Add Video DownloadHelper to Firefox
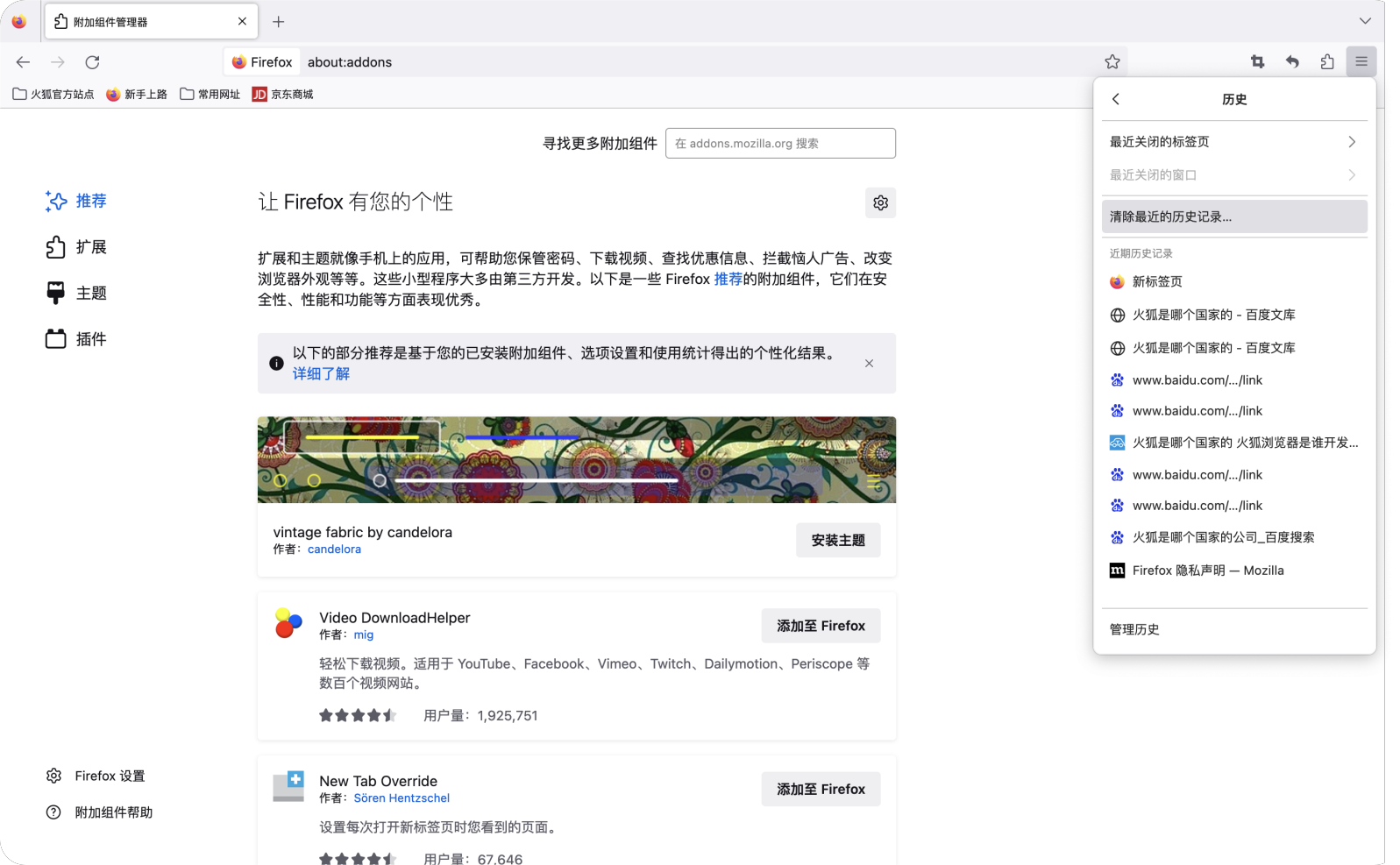Viewport: 1400px width, 865px height. (x=821, y=626)
